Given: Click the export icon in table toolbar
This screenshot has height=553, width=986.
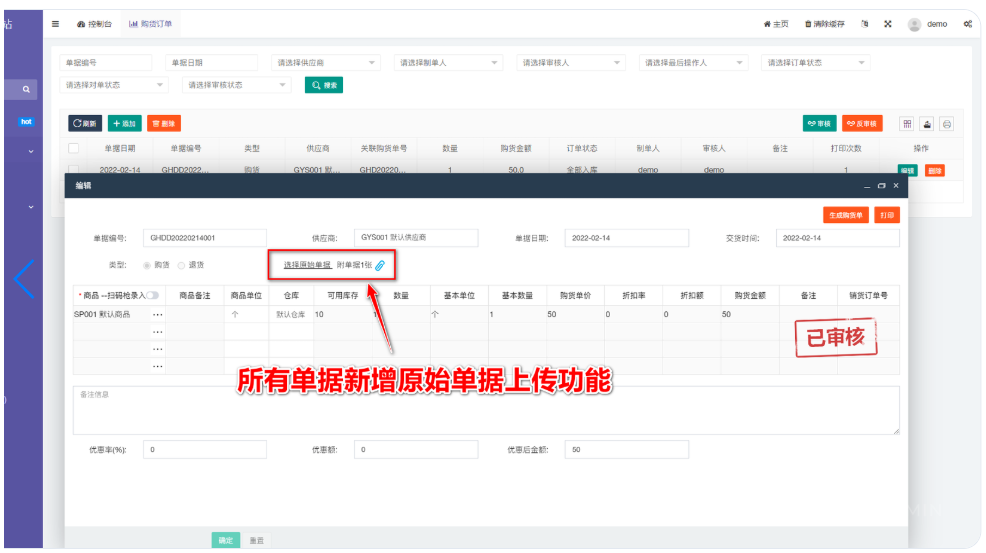Looking at the screenshot, I should (x=927, y=124).
